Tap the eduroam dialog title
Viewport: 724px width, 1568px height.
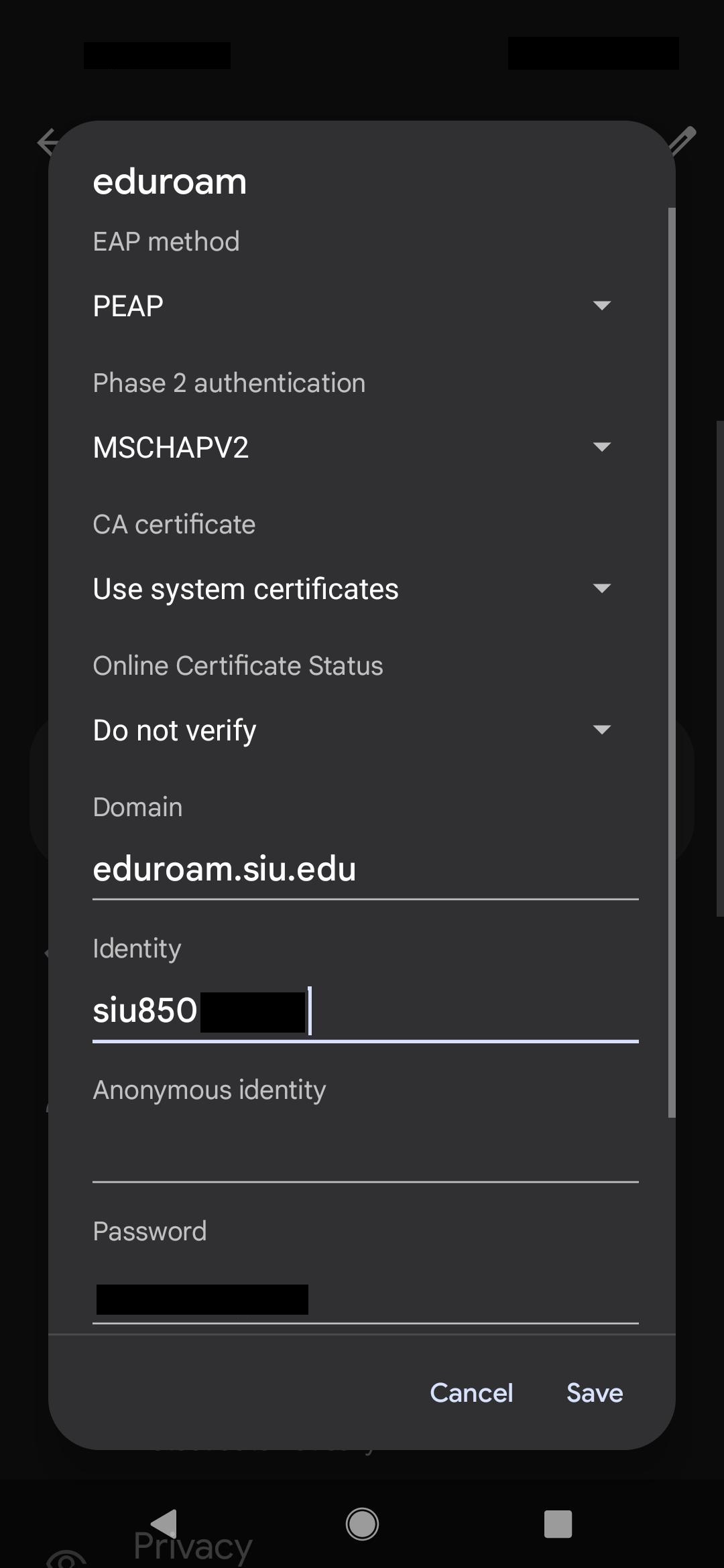pos(169,180)
